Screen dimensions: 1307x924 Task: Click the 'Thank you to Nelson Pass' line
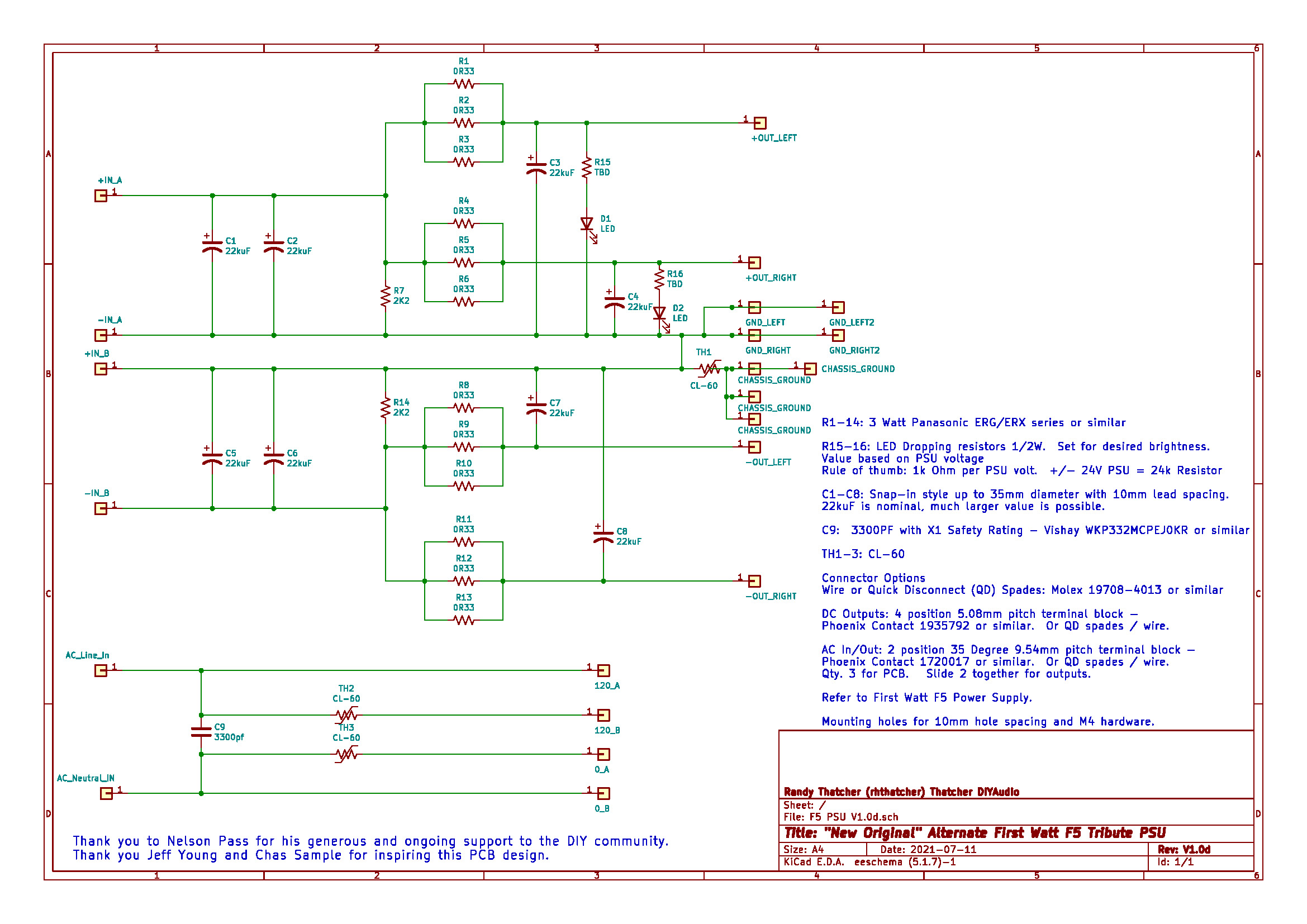point(370,841)
